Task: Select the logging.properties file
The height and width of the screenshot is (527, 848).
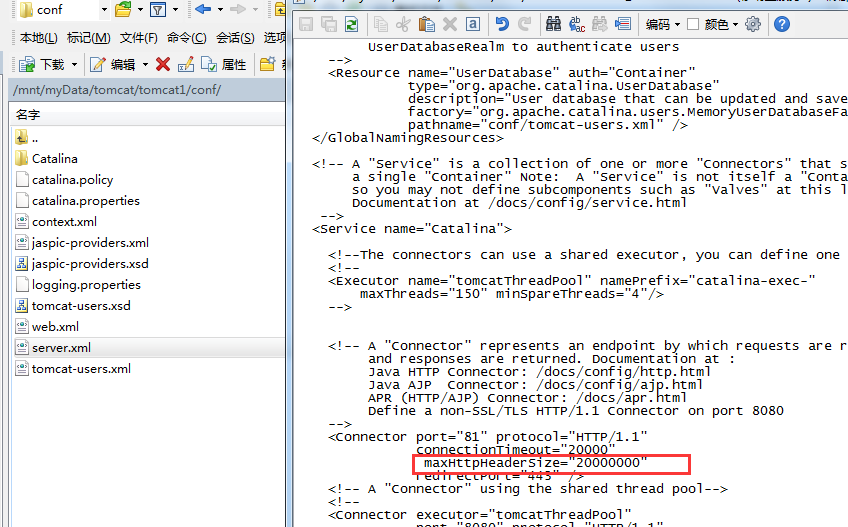Action: (78, 285)
